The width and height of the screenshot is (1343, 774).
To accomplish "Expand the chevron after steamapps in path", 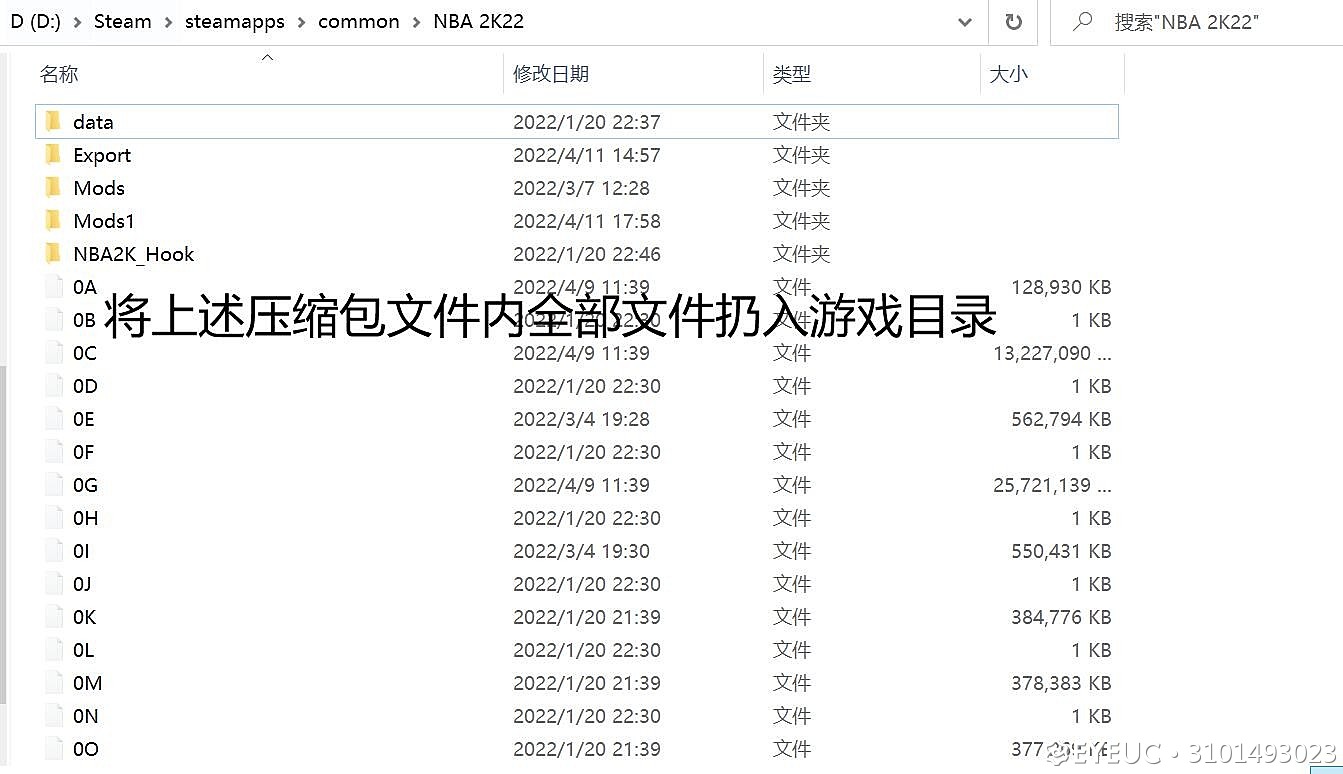I will (301, 22).
